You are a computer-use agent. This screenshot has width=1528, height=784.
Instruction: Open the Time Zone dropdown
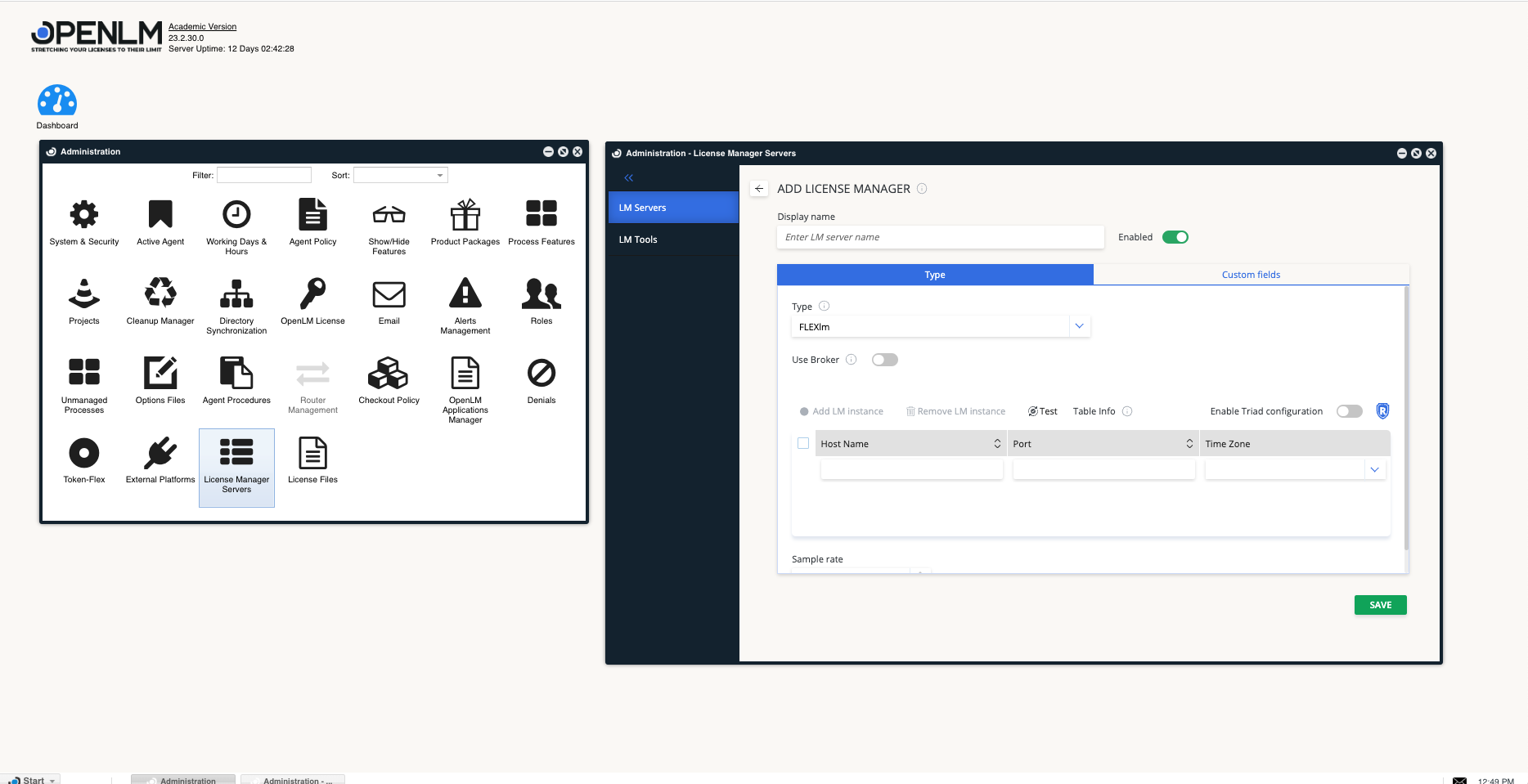(1375, 468)
